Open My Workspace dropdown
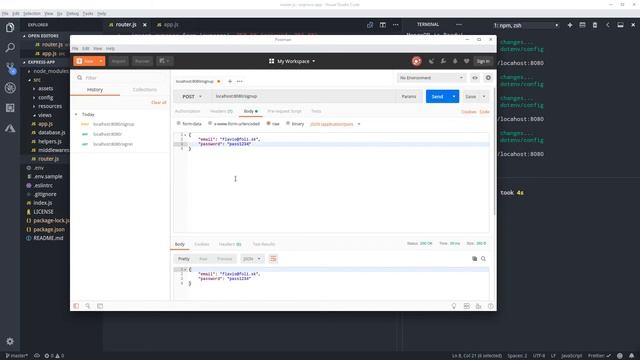This screenshot has width=640, height=360. [292, 61]
